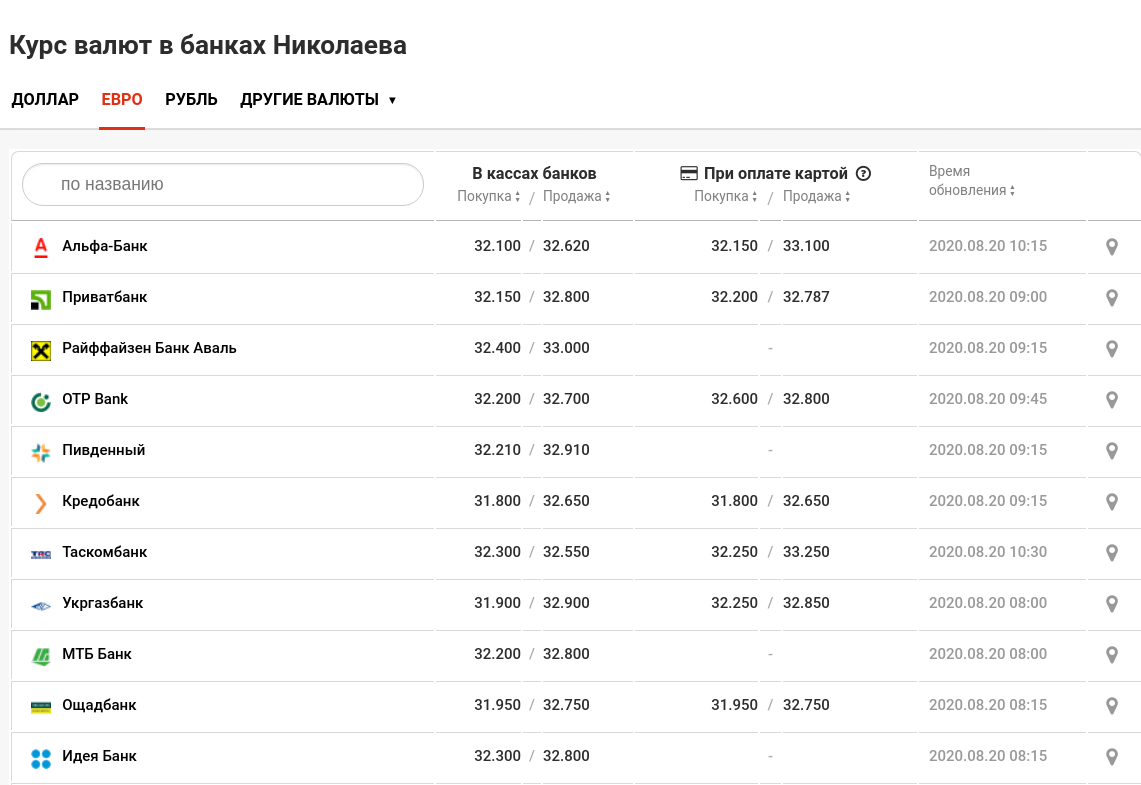Open the OTP Bank link
This screenshot has height=785, width=1141.
(x=95, y=399)
